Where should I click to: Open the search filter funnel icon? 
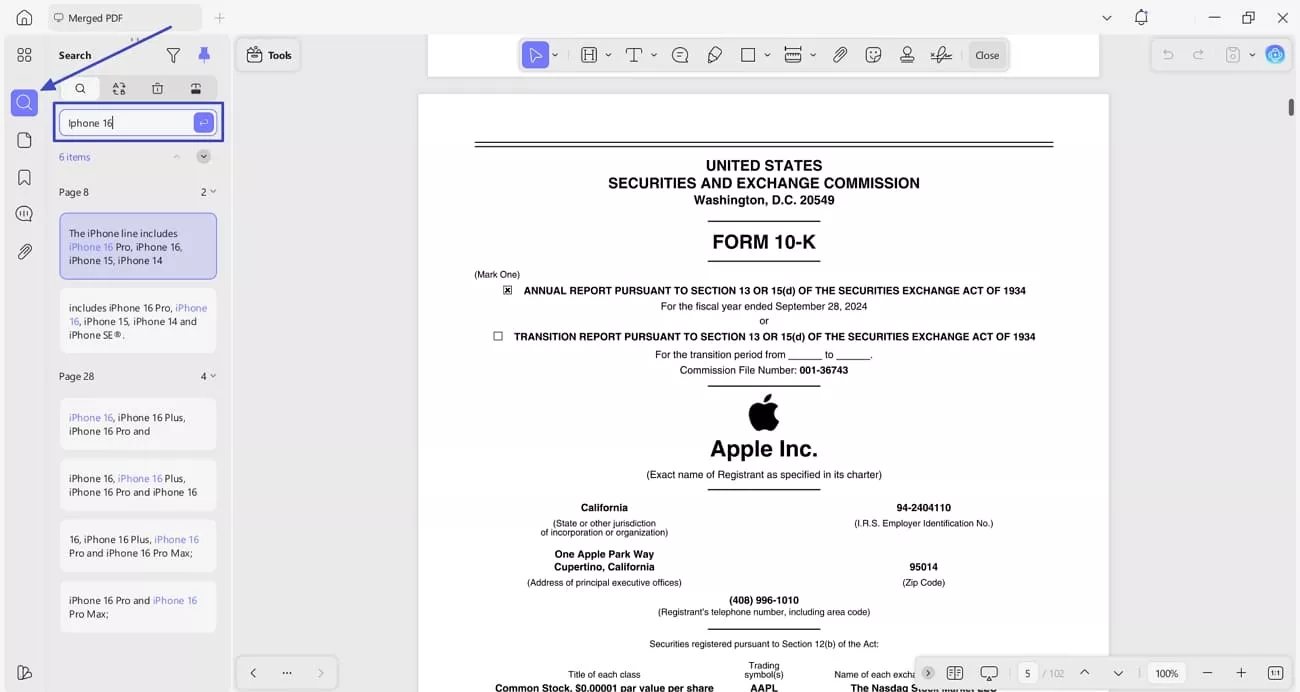(x=173, y=55)
